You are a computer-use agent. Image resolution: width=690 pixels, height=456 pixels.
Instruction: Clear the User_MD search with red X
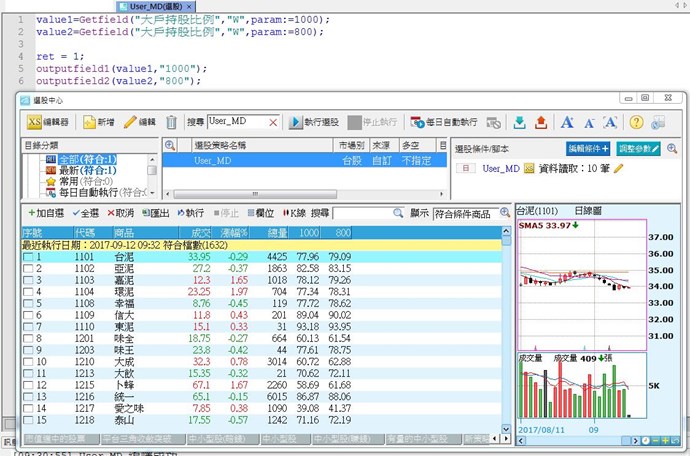click(x=273, y=122)
